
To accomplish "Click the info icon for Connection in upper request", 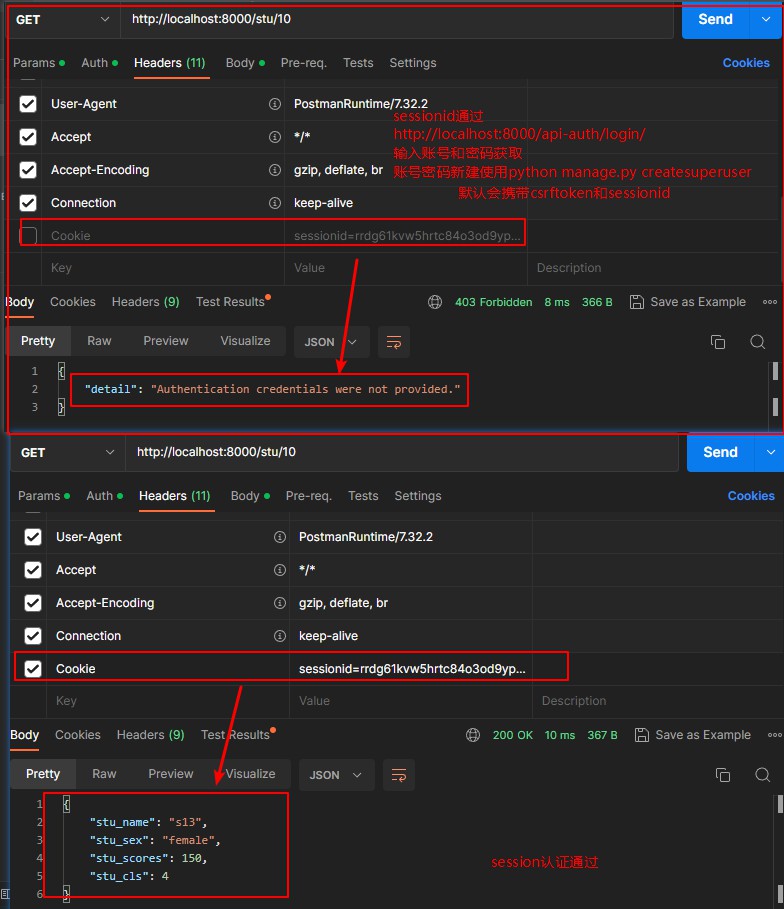I will (275, 203).
